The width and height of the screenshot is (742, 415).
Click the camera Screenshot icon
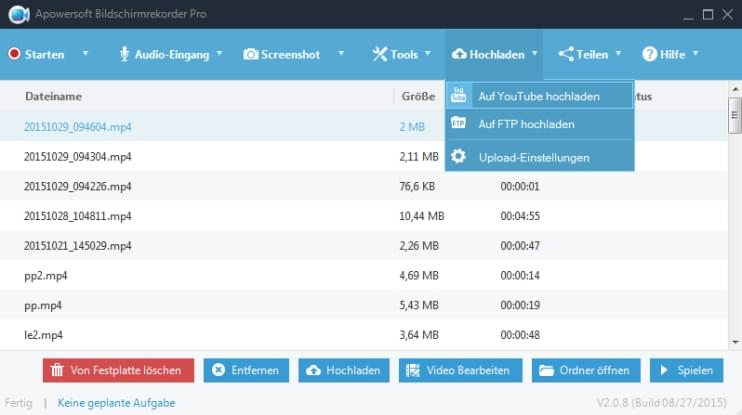[251, 54]
